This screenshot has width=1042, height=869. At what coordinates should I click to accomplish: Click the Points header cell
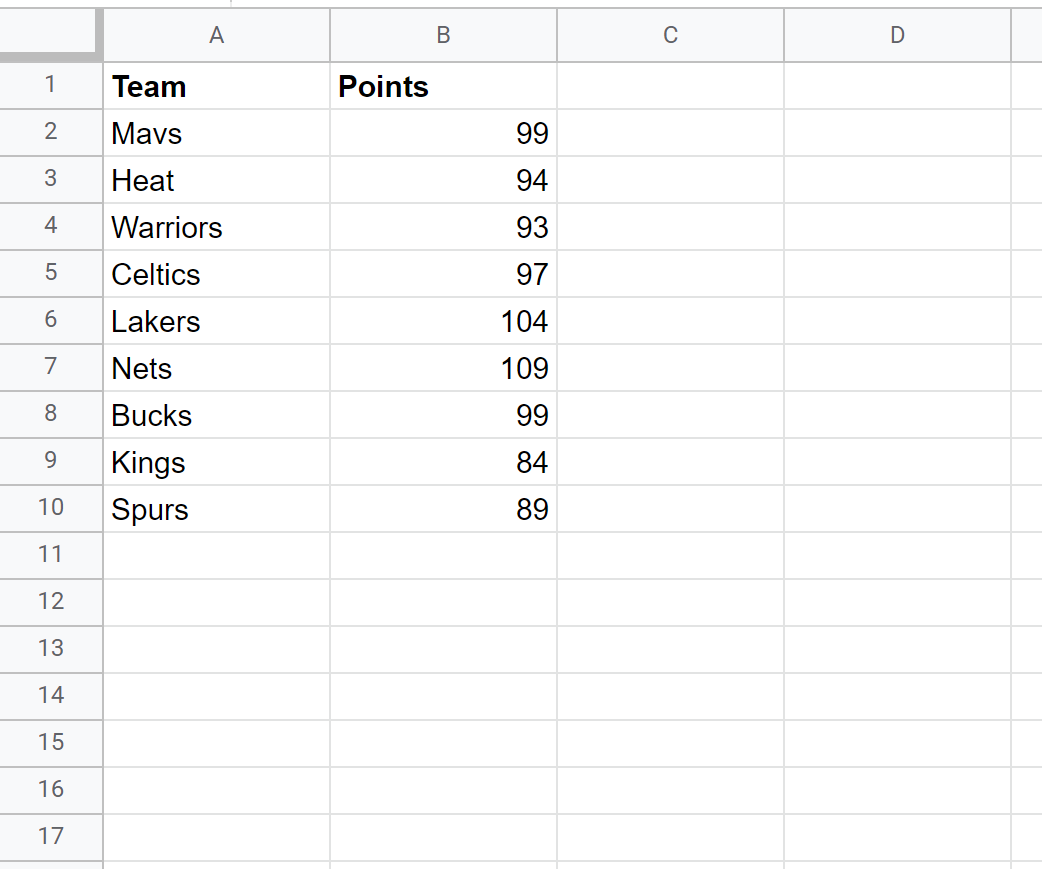[443, 87]
